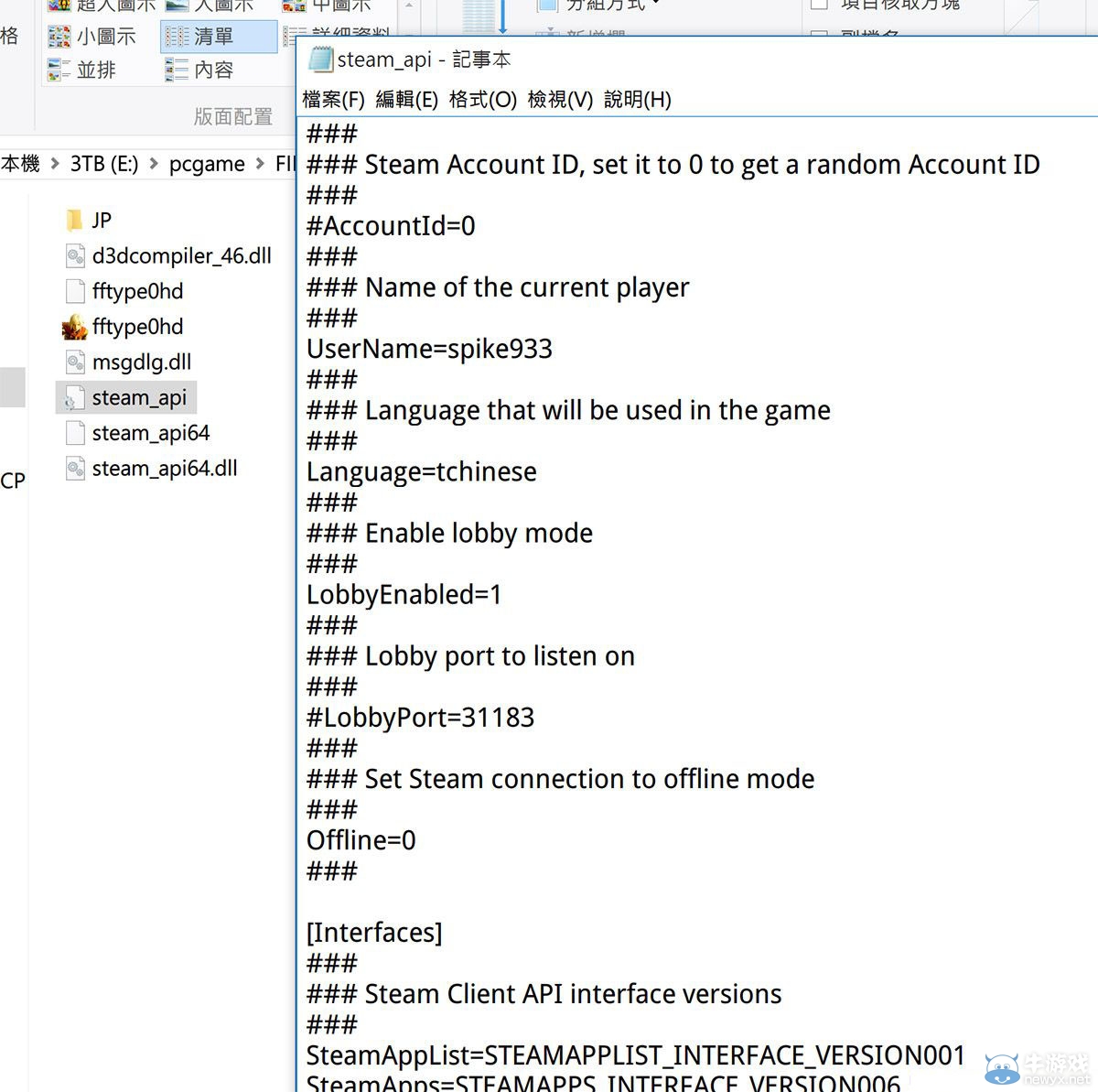Open the 格式(O) menu in Notepad
Image resolution: width=1098 pixels, height=1092 pixels.
(x=482, y=100)
